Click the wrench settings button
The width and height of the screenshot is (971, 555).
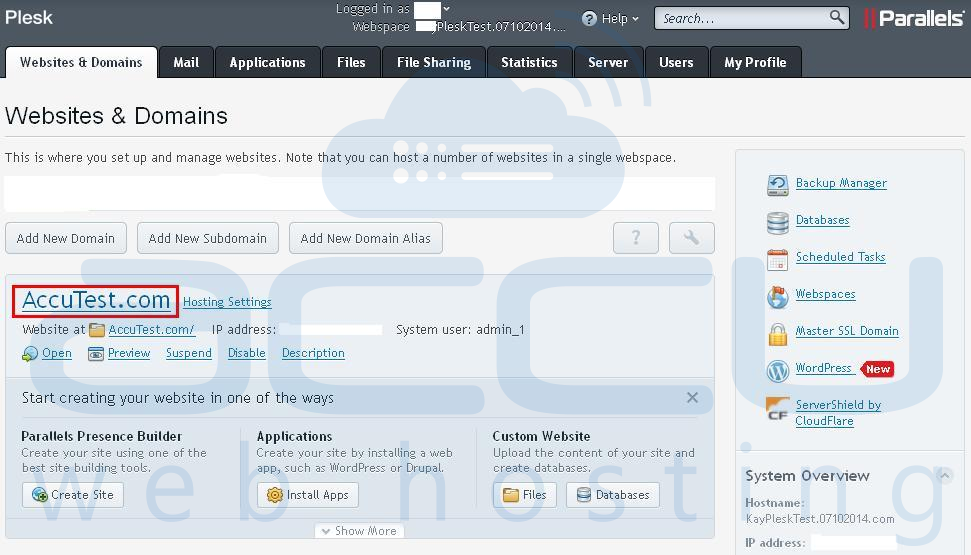692,238
